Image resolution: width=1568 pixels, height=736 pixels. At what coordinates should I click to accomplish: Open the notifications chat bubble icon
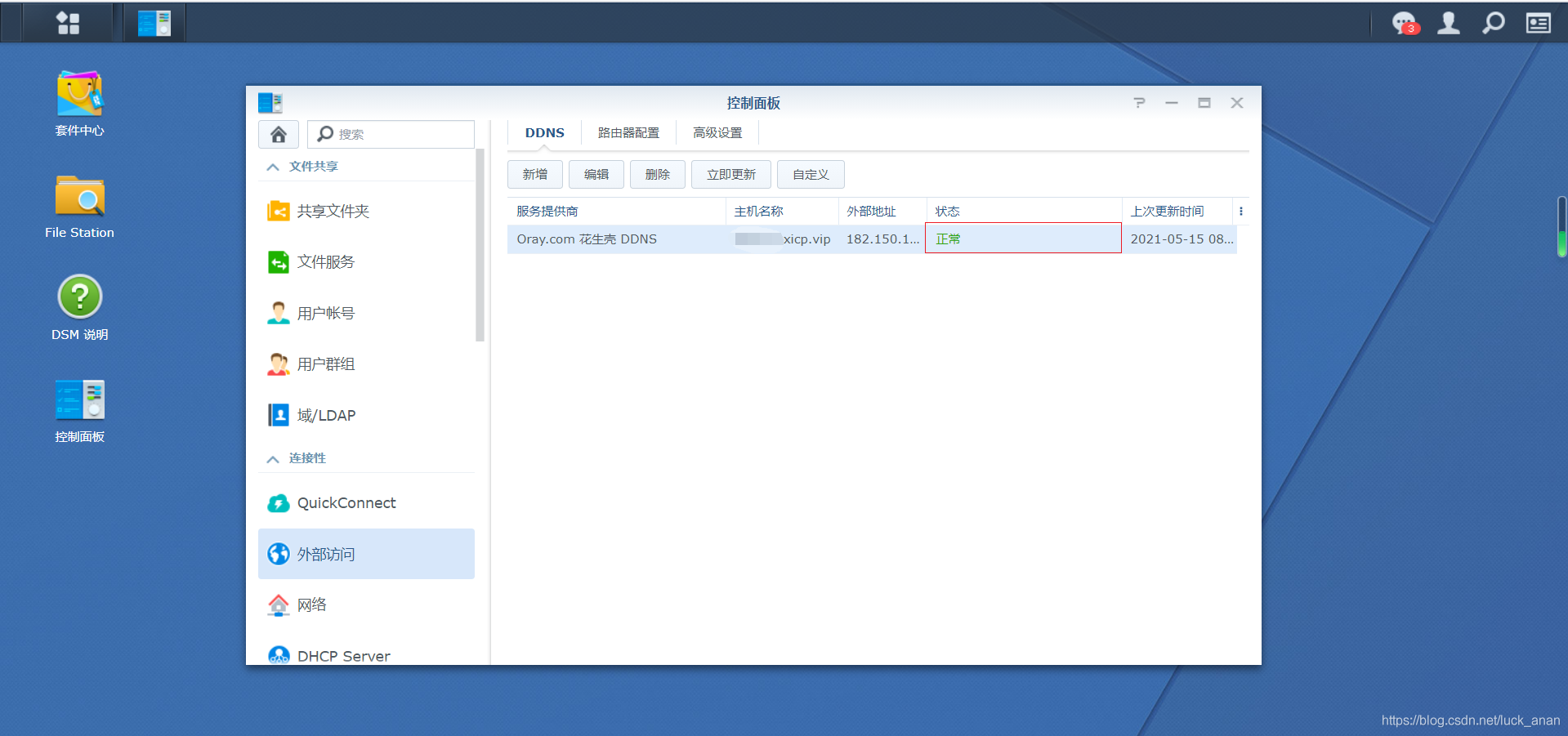click(x=1404, y=23)
